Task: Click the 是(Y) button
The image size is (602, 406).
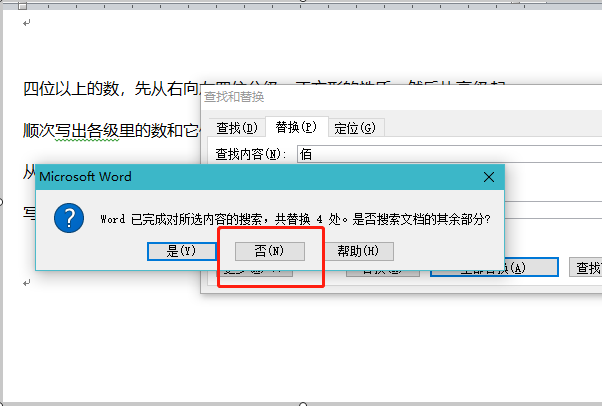Action: click(182, 251)
